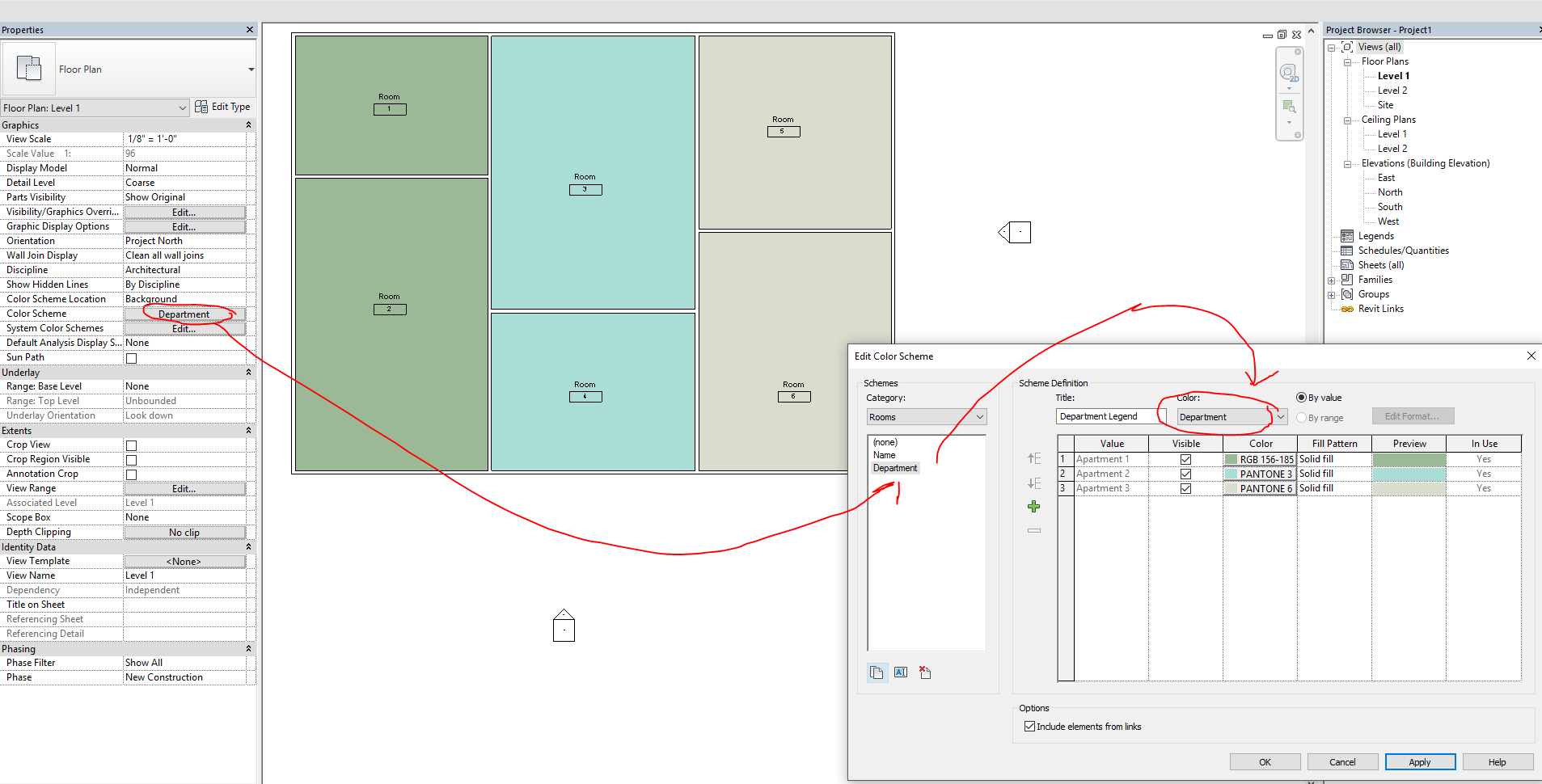Select Schedules/Quantities in the Project Browser
Screen dimensions: 1542x784
coord(1401,250)
